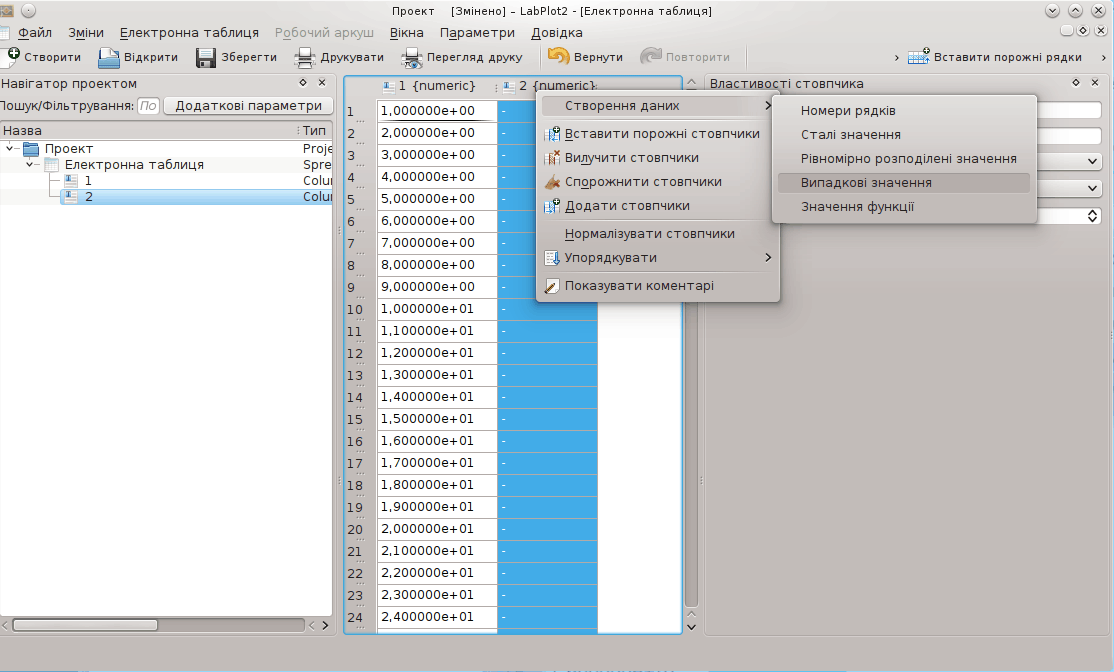The image size is (1114, 672).
Task: Click the Вернути (Undo) arrow icon
Action: pyautogui.click(x=558, y=57)
